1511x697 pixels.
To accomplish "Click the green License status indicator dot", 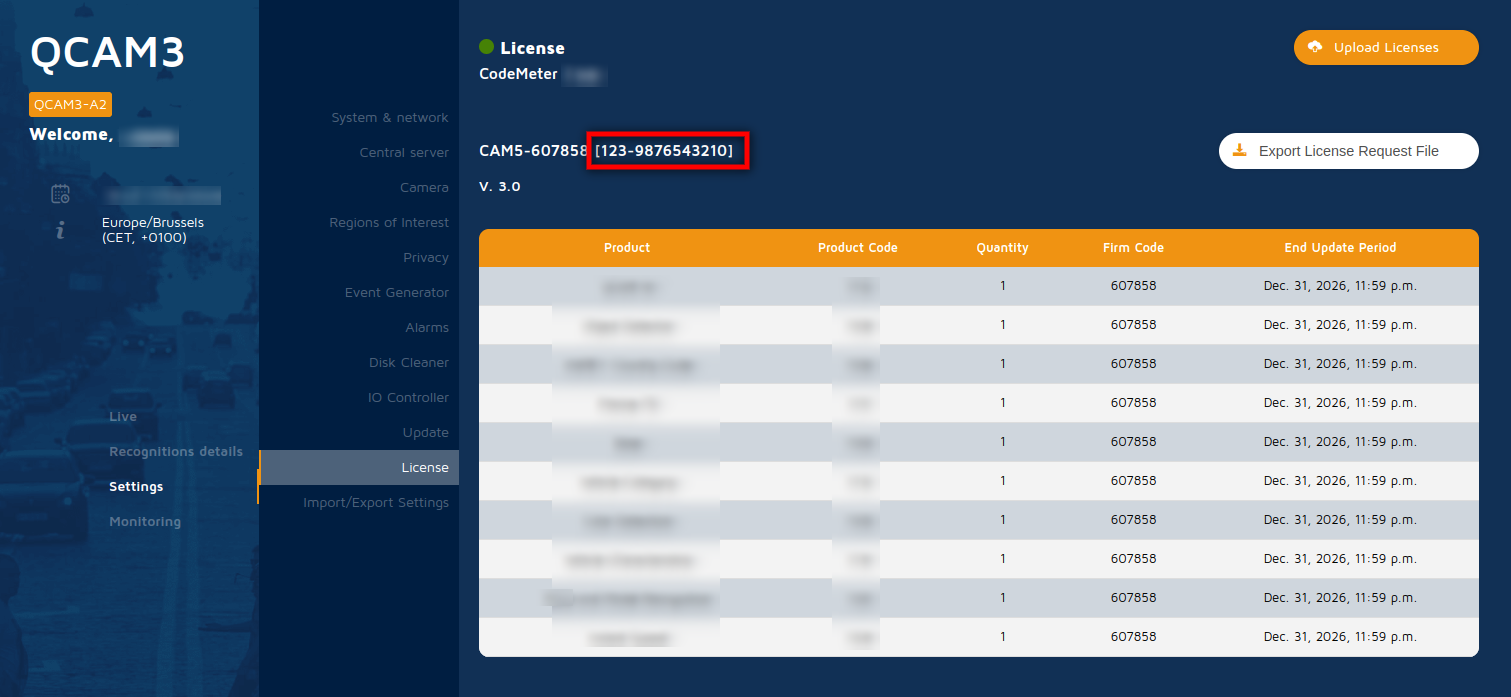I will pyautogui.click(x=487, y=47).
